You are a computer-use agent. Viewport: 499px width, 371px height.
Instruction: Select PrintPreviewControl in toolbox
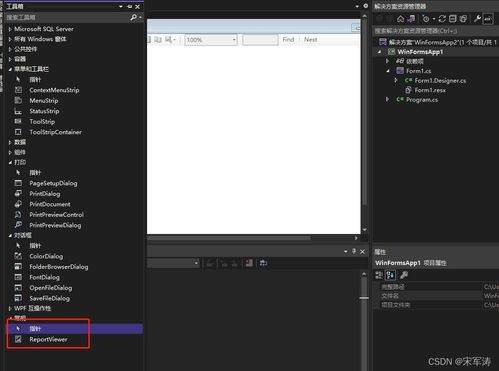coord(56,215)
